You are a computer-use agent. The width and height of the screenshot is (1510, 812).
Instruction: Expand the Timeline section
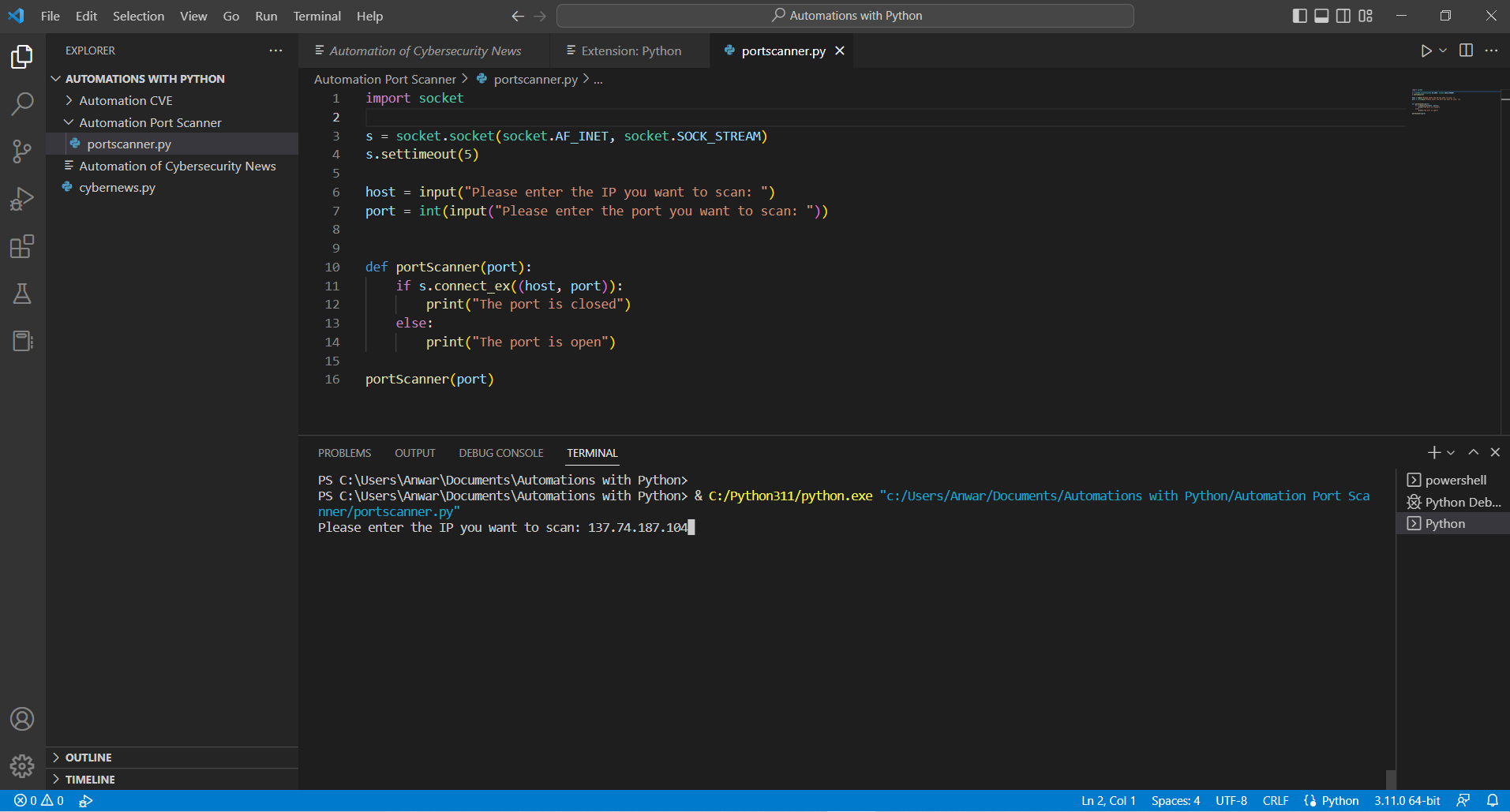(x=172, y=780)
